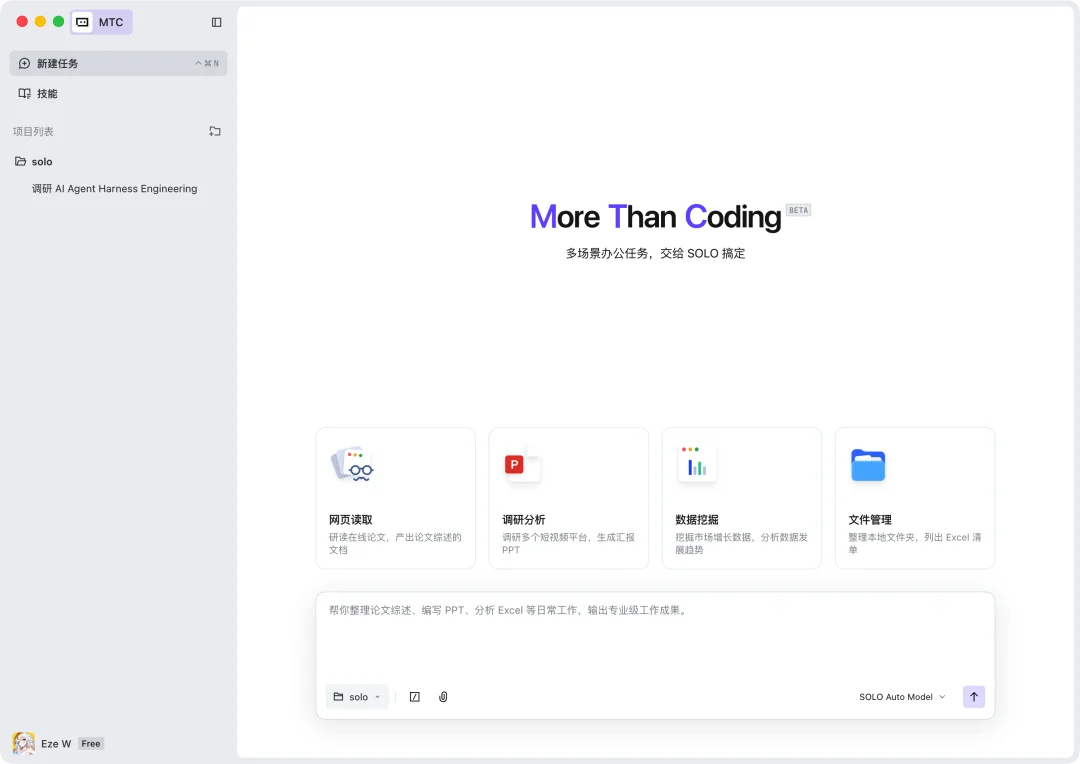1080x764 pixels.
Task: Click the BETA badge next to the title
Action: 798,210
